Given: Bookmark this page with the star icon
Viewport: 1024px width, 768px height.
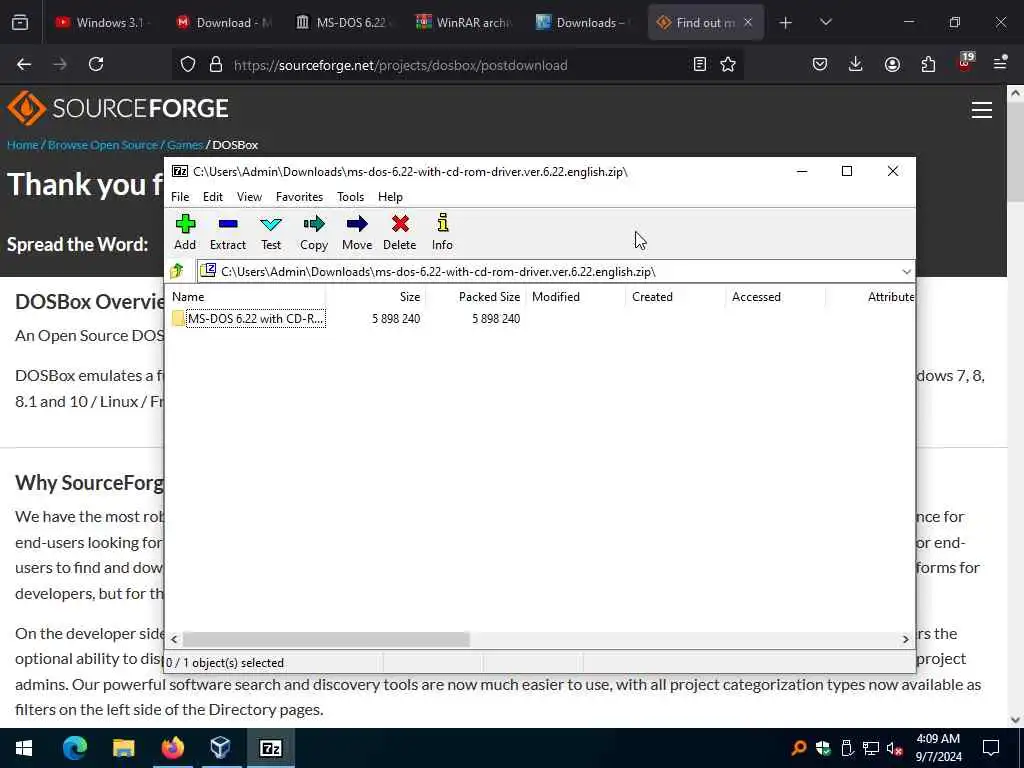Looking at the screenshot, I should (x=728, y=65).
